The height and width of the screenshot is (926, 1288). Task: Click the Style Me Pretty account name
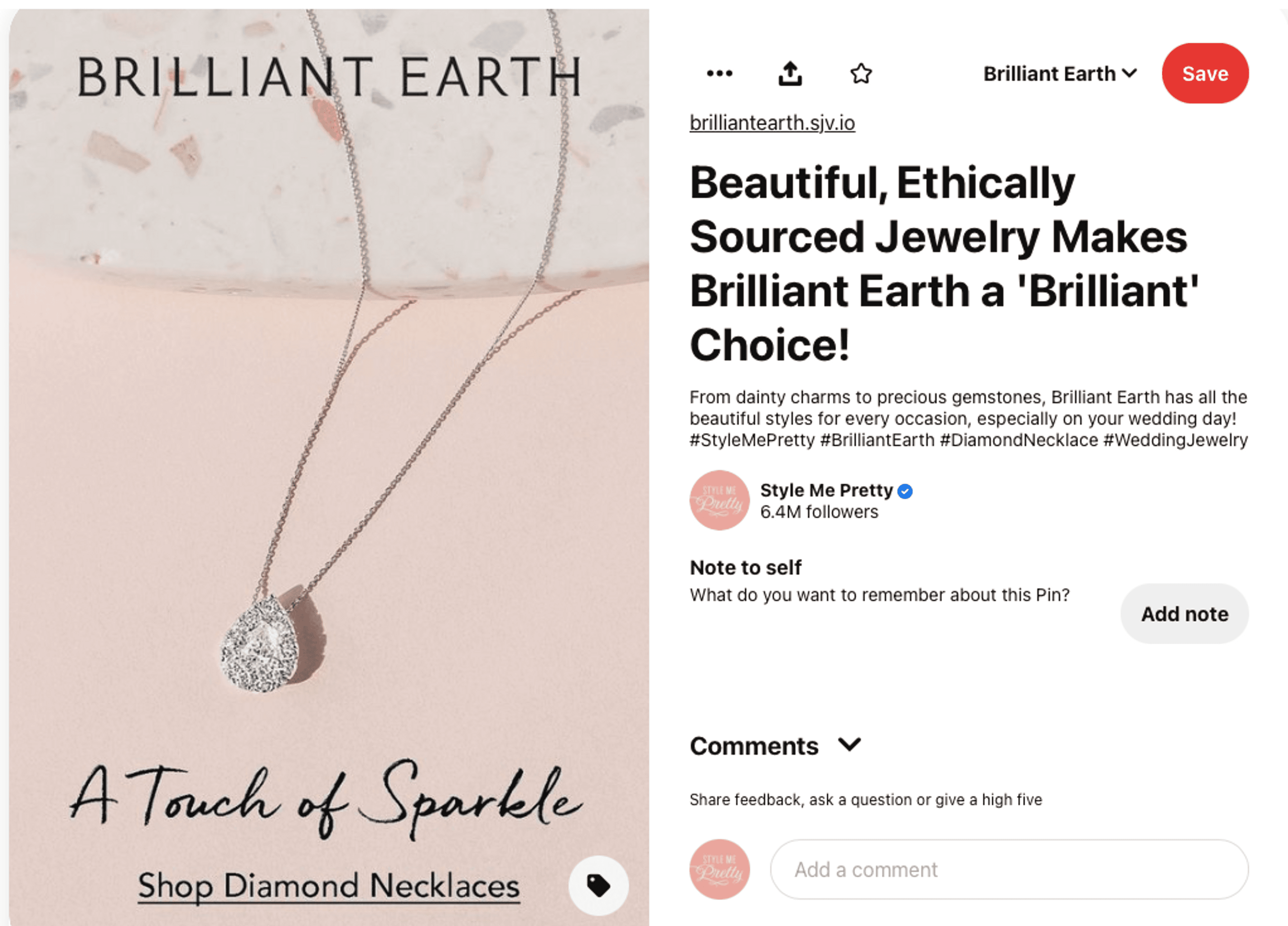[x=826, y=490]
